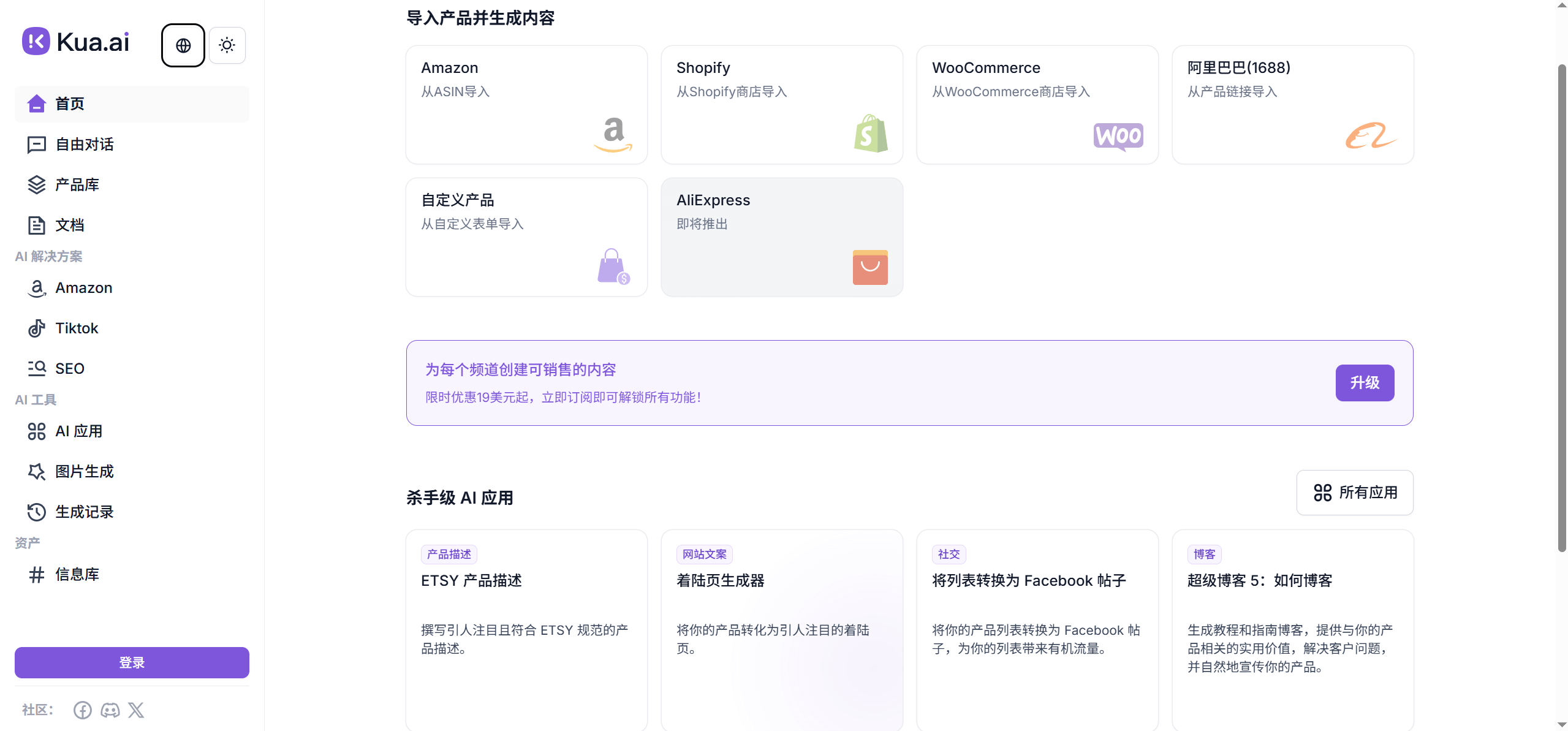Open 自由对话 from the sidebar
The height and width of the screenshot is (731, 1568).
coord(132,145)
